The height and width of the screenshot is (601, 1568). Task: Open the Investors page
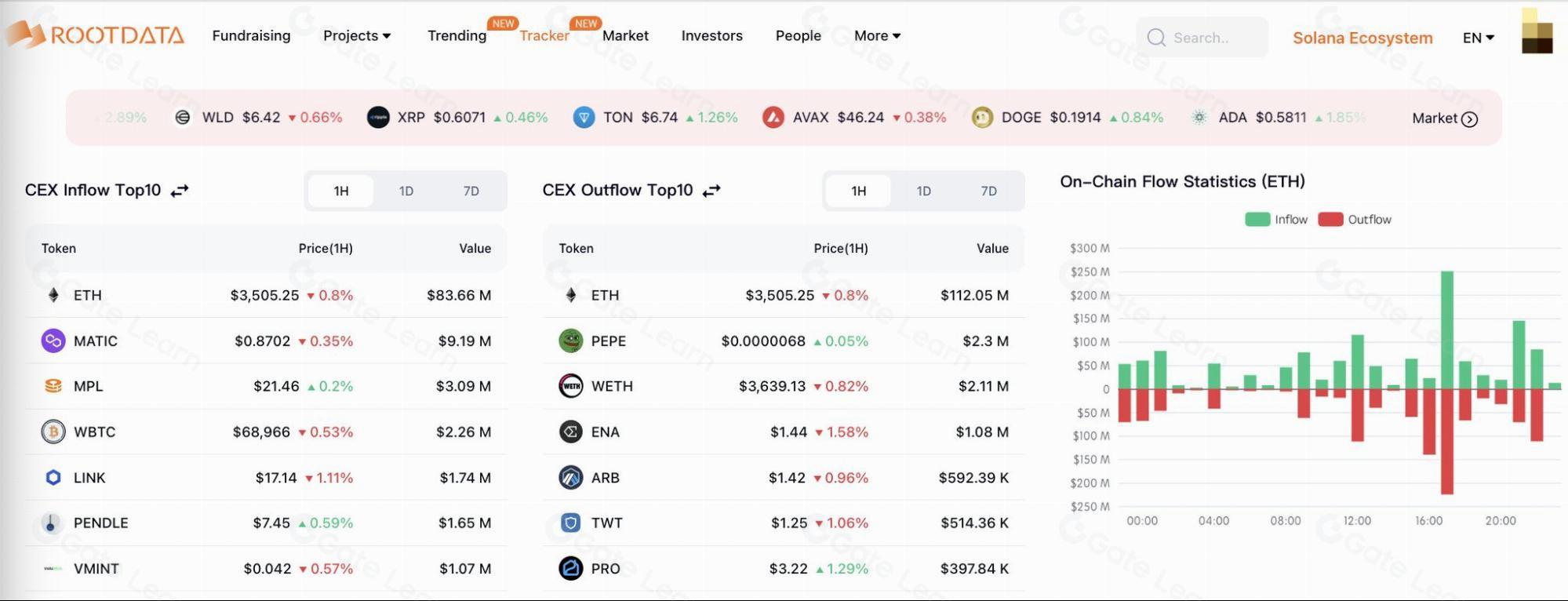click(x=711, y=35)
